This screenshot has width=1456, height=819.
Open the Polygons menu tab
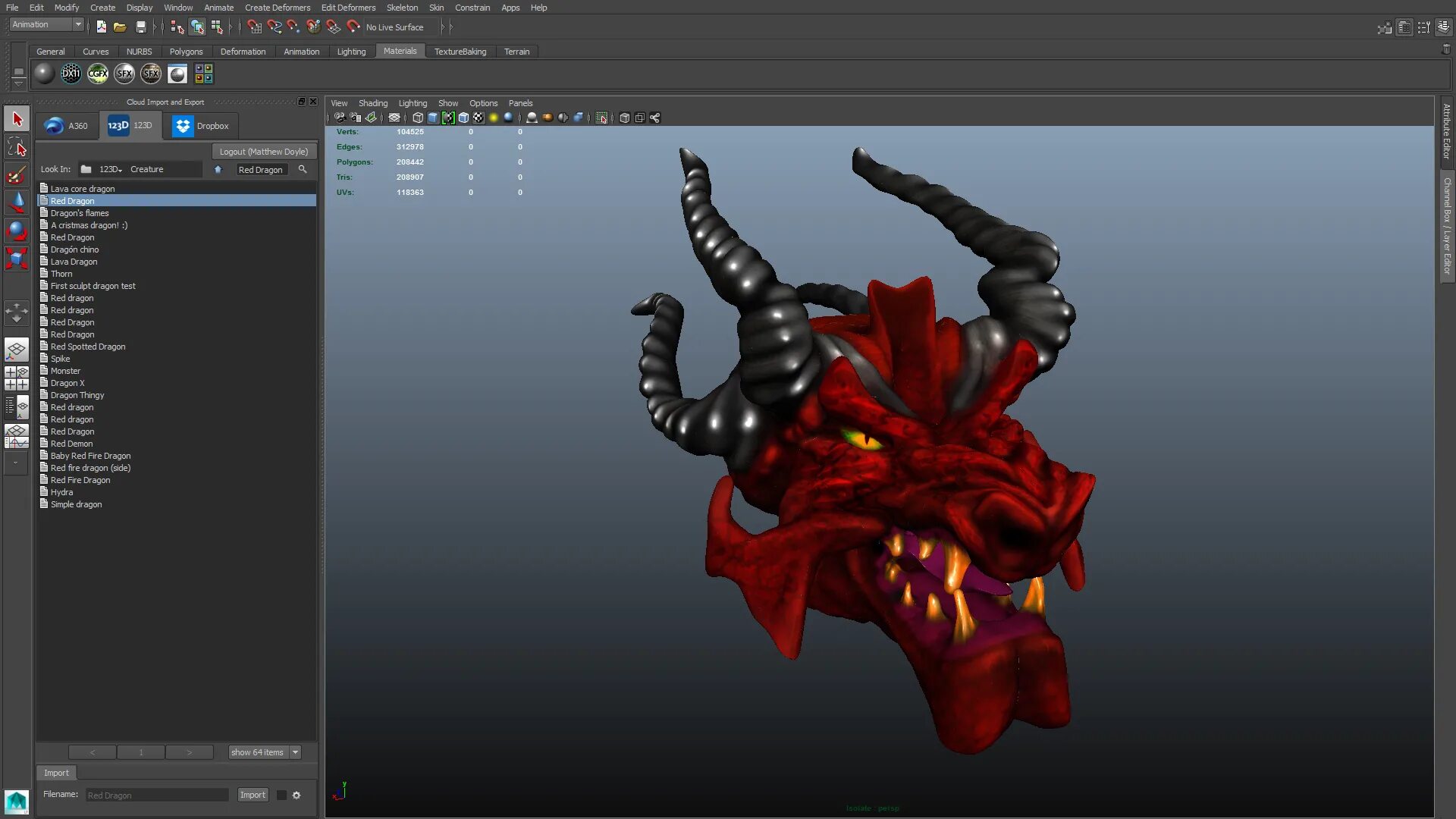point(186,51)
